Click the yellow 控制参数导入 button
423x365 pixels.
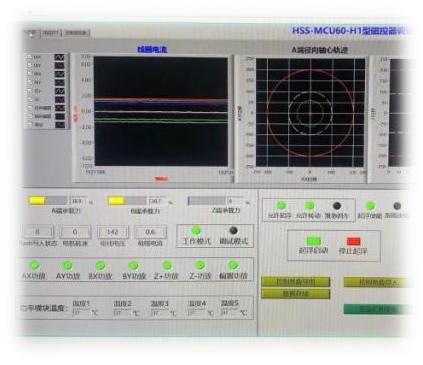coord(378,282)
